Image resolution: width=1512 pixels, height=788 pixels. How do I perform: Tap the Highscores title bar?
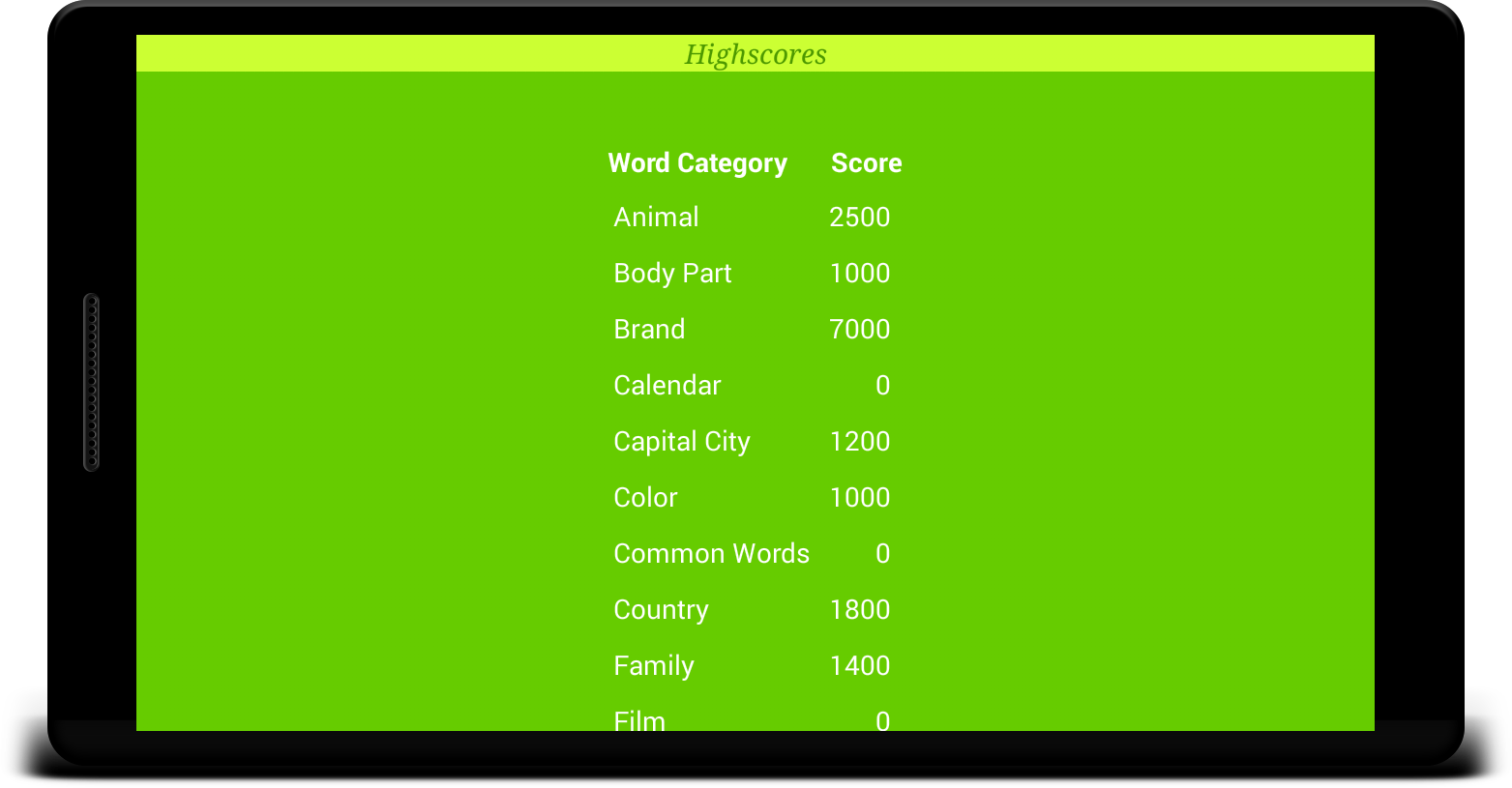pyautogui.click(x=755, y=54)
